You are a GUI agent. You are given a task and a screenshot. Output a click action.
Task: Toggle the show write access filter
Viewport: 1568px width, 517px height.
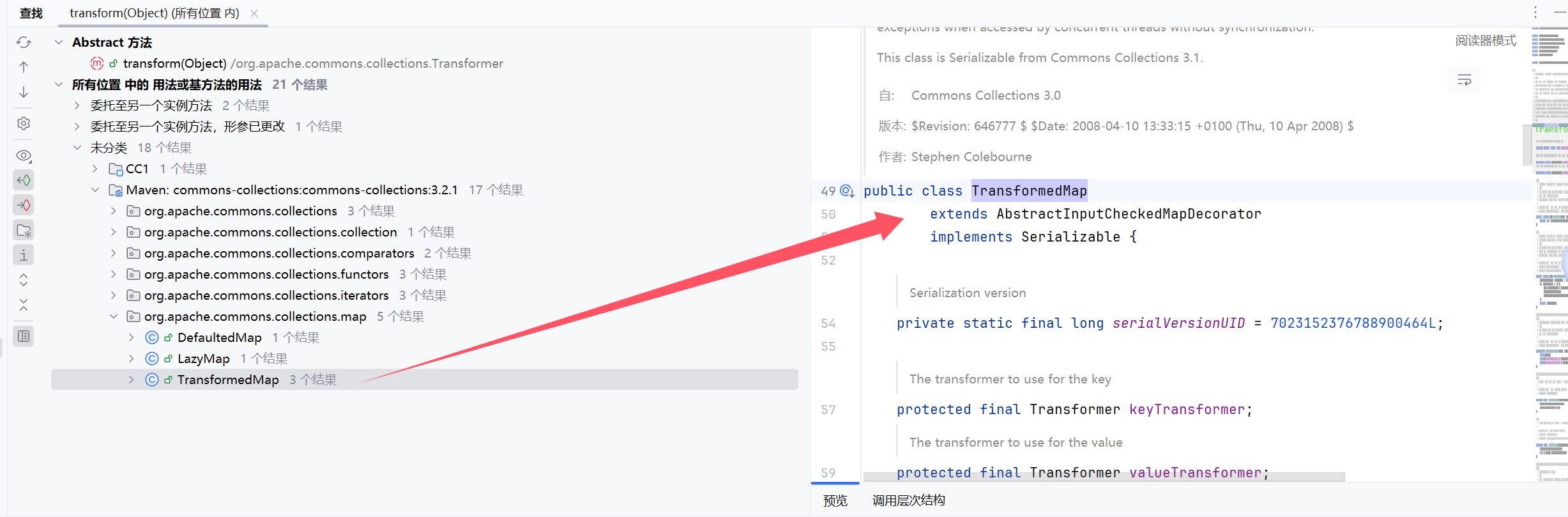click(x=24, y=205)
